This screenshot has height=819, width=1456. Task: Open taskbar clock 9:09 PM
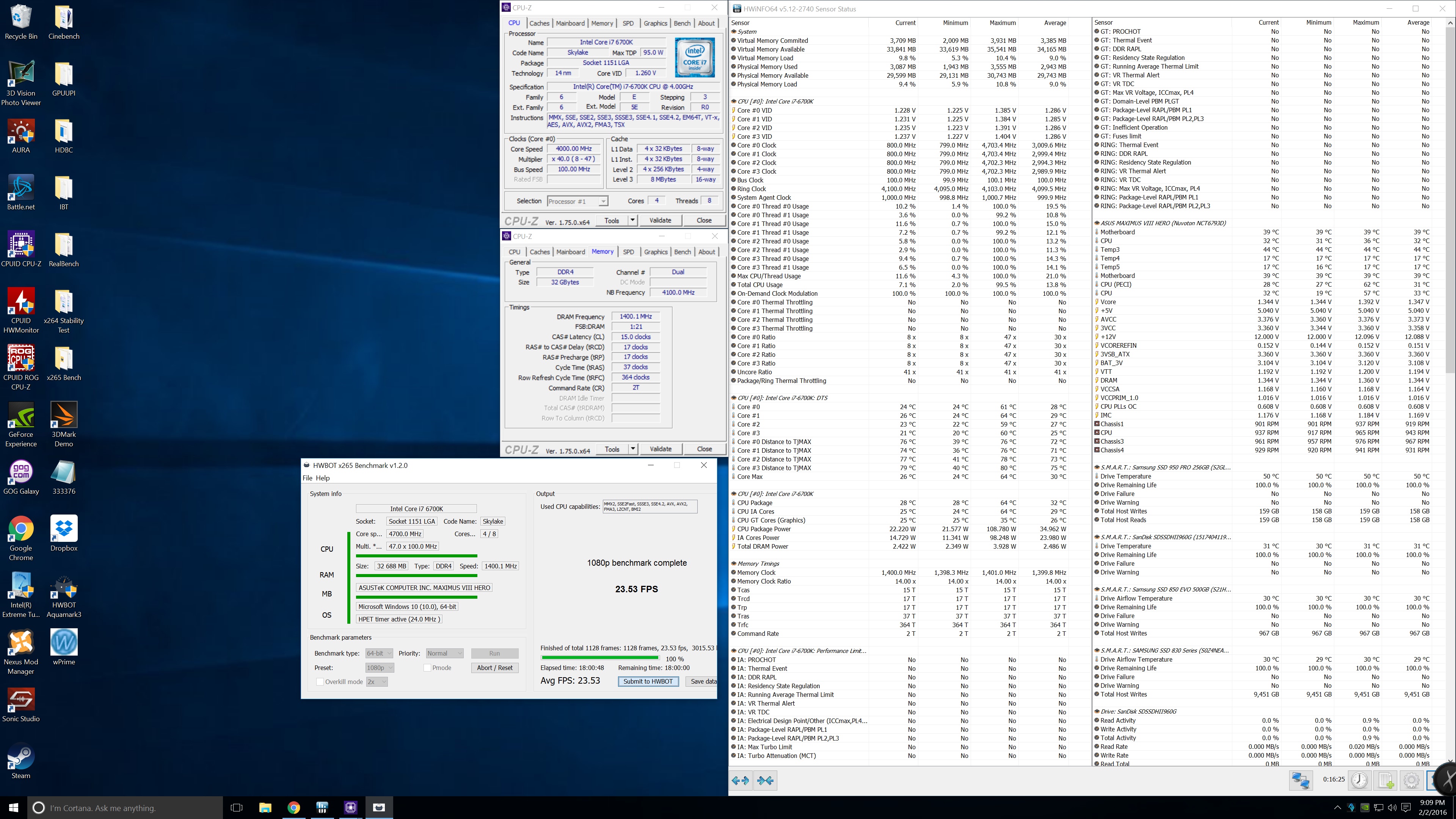click(x=1432, y=808)
